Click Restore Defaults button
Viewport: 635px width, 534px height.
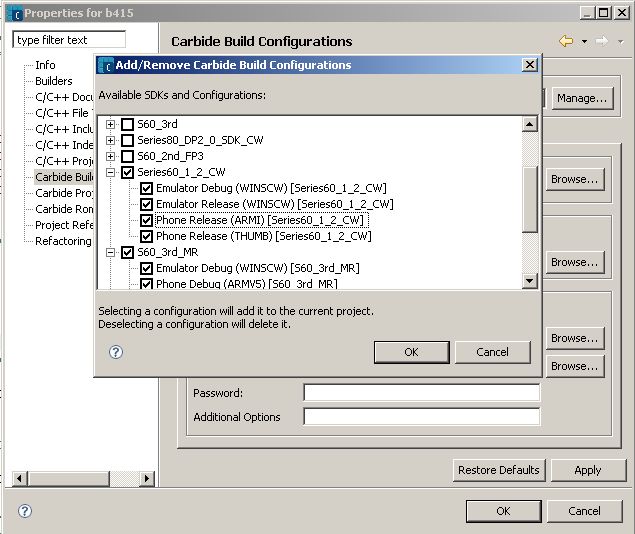click(x=499, y=470)
